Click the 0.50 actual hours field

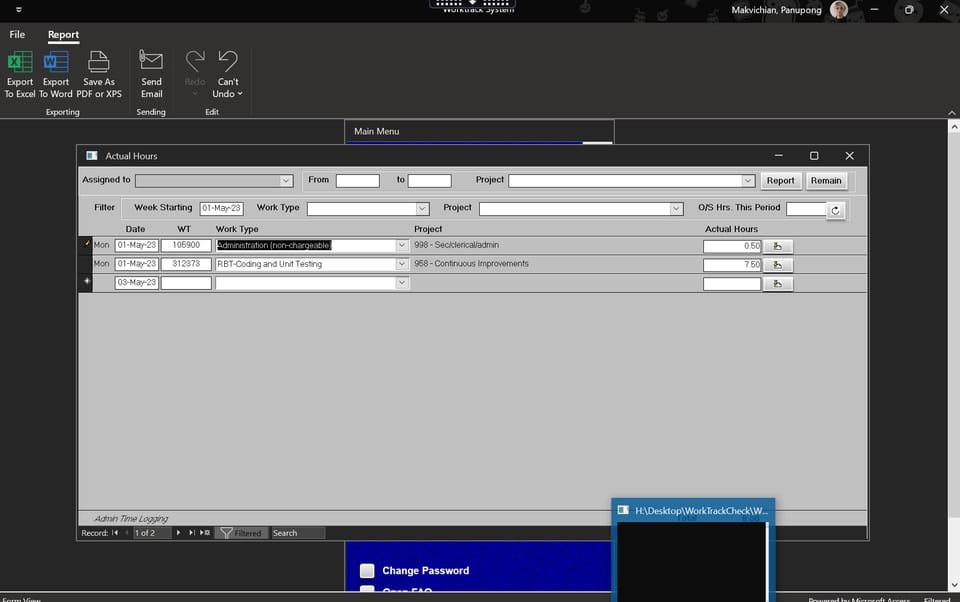tap(732, 246)
